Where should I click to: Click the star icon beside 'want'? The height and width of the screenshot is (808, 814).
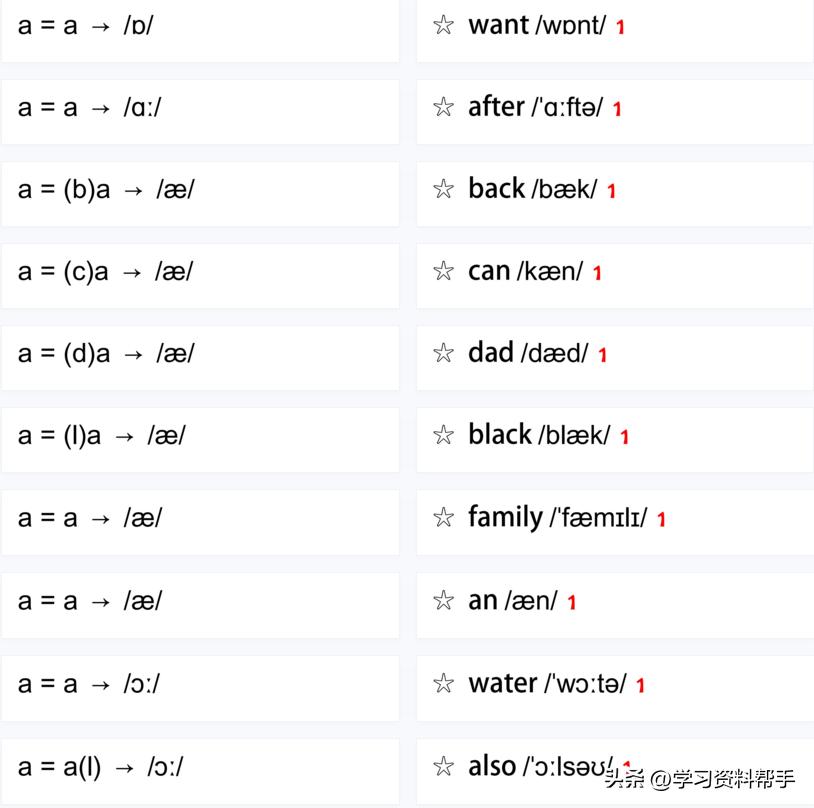(443, 25)
